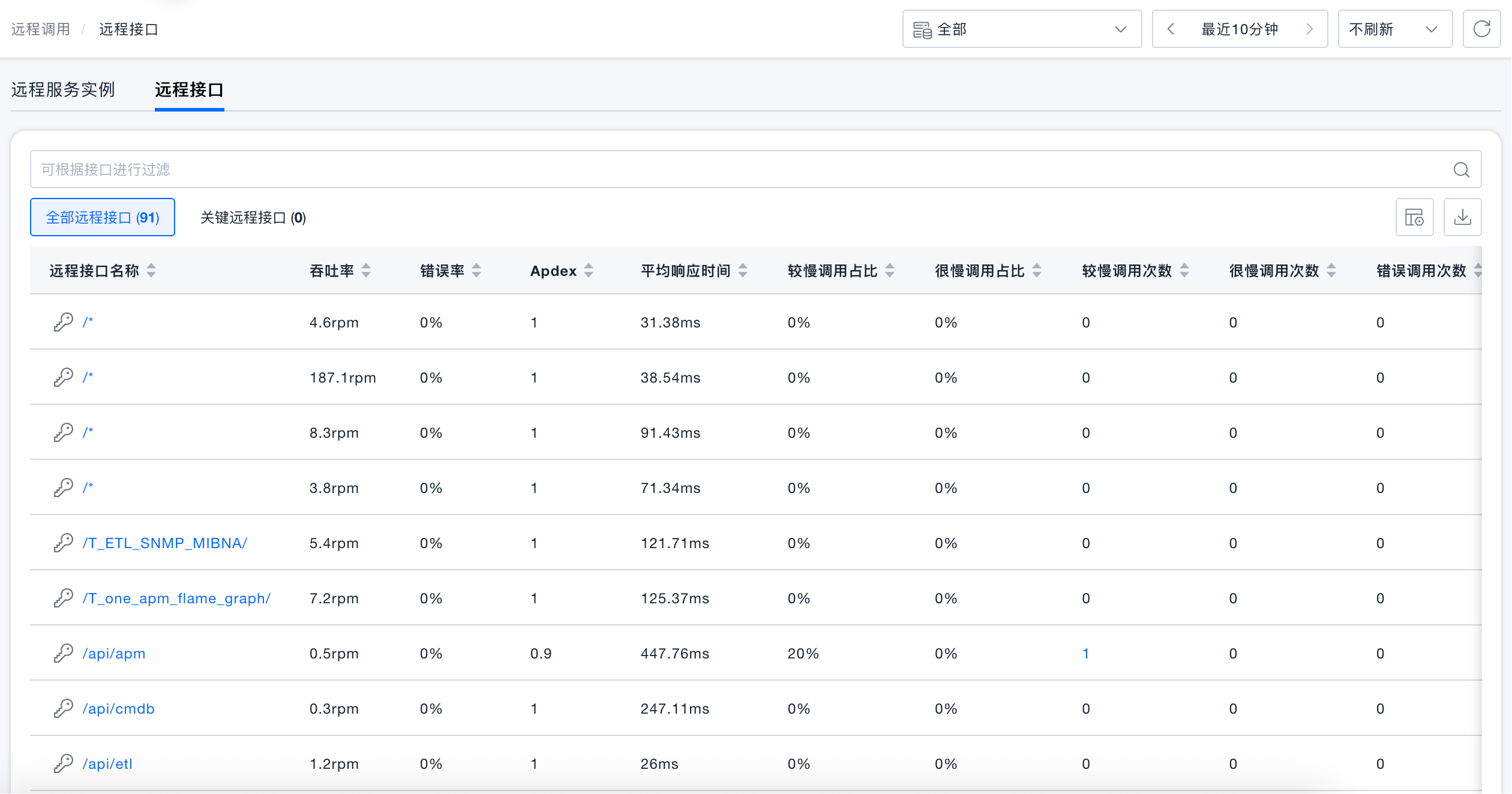
Task: Go to previous time range arrow
Action: [1171, 29]
